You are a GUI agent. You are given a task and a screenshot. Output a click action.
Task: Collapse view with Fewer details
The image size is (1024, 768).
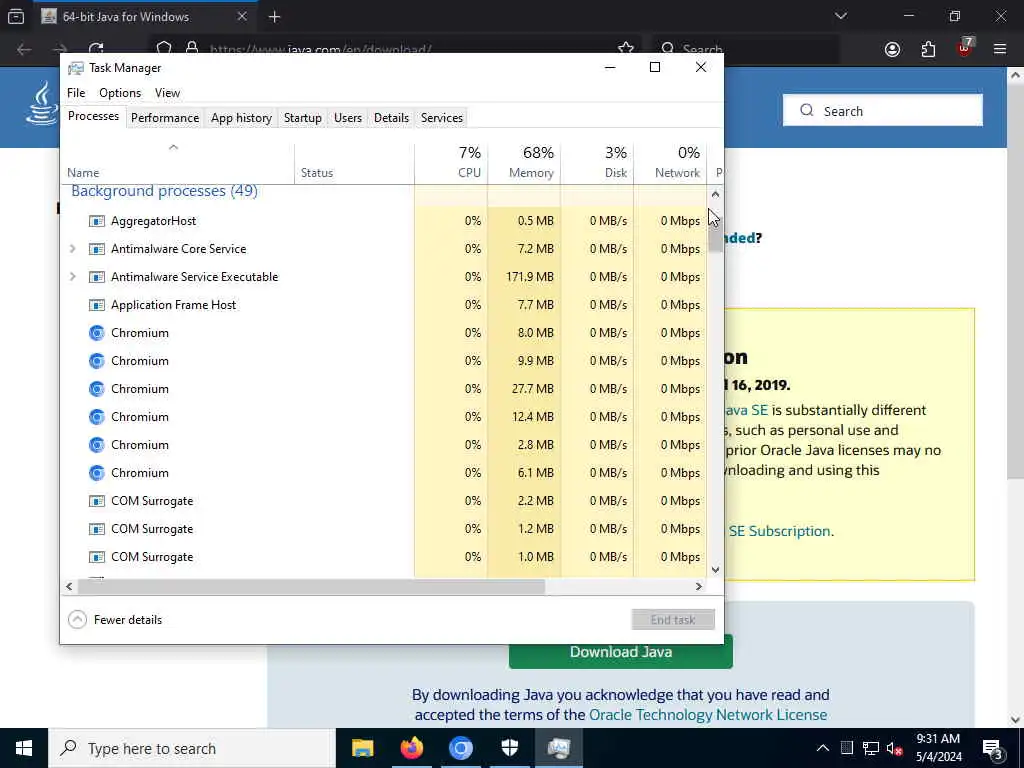click(116, 620)
